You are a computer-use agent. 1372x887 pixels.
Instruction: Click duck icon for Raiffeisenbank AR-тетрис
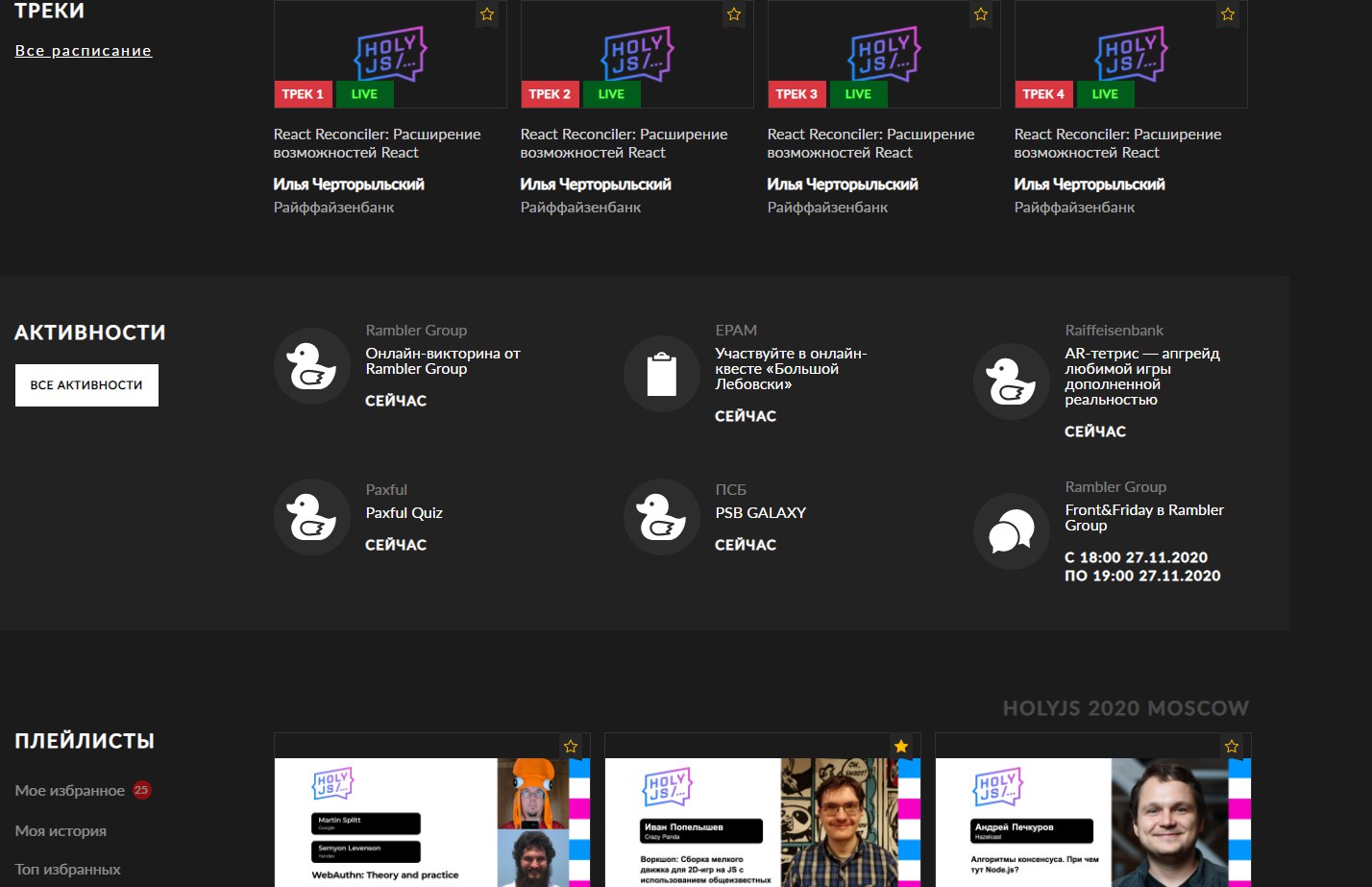coord(1012,382)
